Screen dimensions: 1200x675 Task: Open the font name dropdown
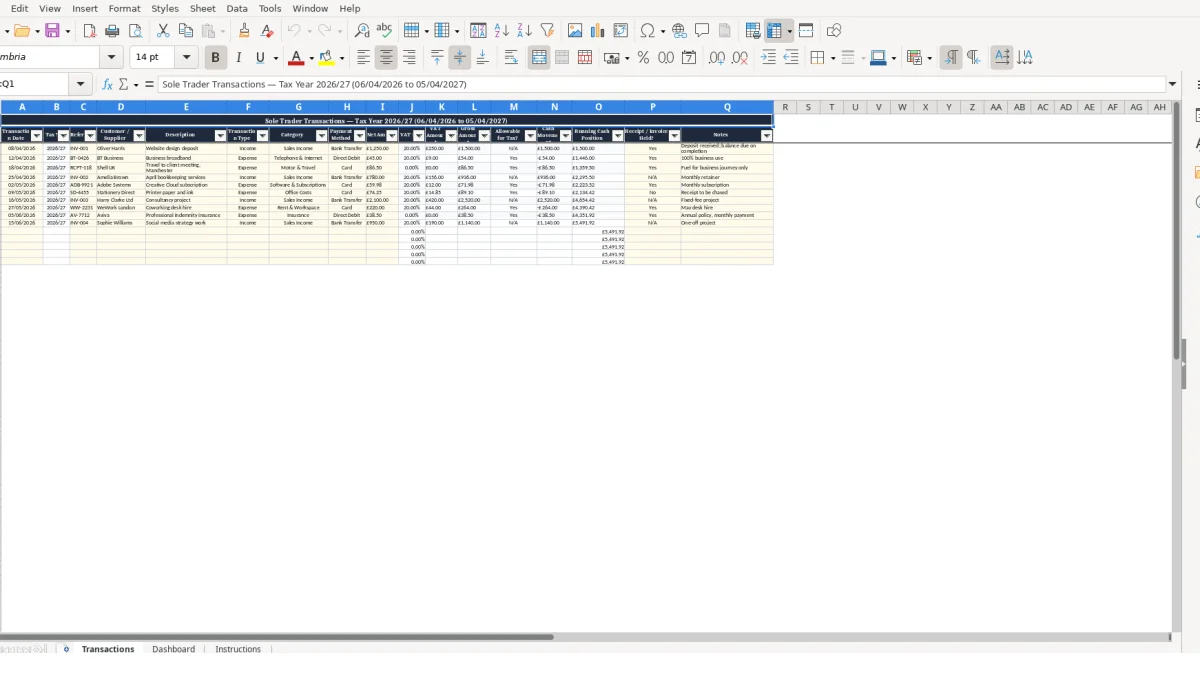[111, 58]
